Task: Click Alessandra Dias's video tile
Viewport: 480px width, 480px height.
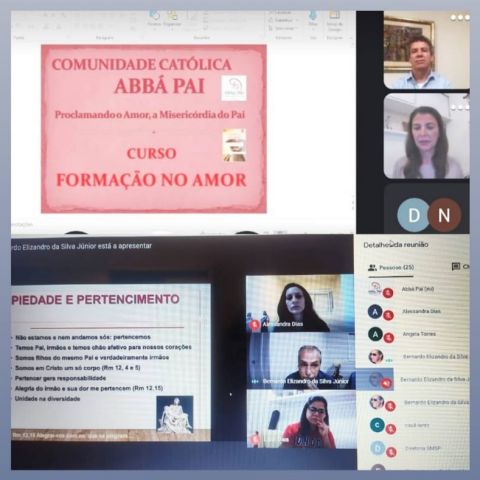Action: (x=300, y=303)
